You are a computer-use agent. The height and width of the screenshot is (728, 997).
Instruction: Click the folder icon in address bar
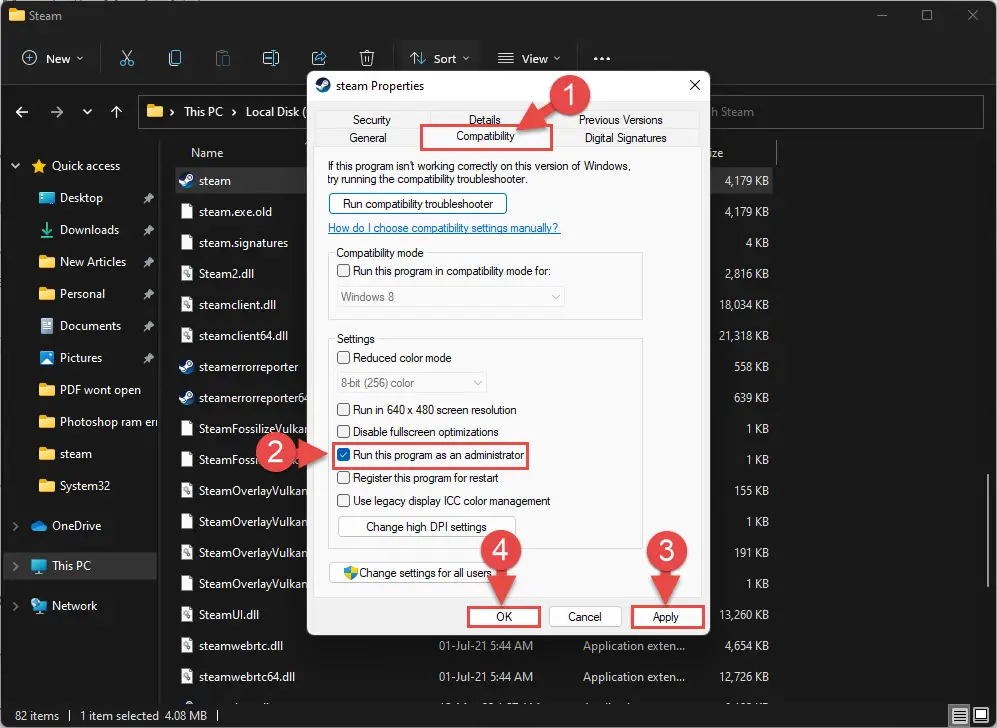[x=155, y=111]
